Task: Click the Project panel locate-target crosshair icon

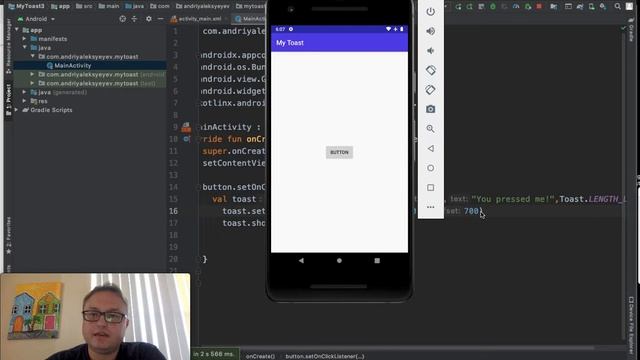Action: click(122, 19)
